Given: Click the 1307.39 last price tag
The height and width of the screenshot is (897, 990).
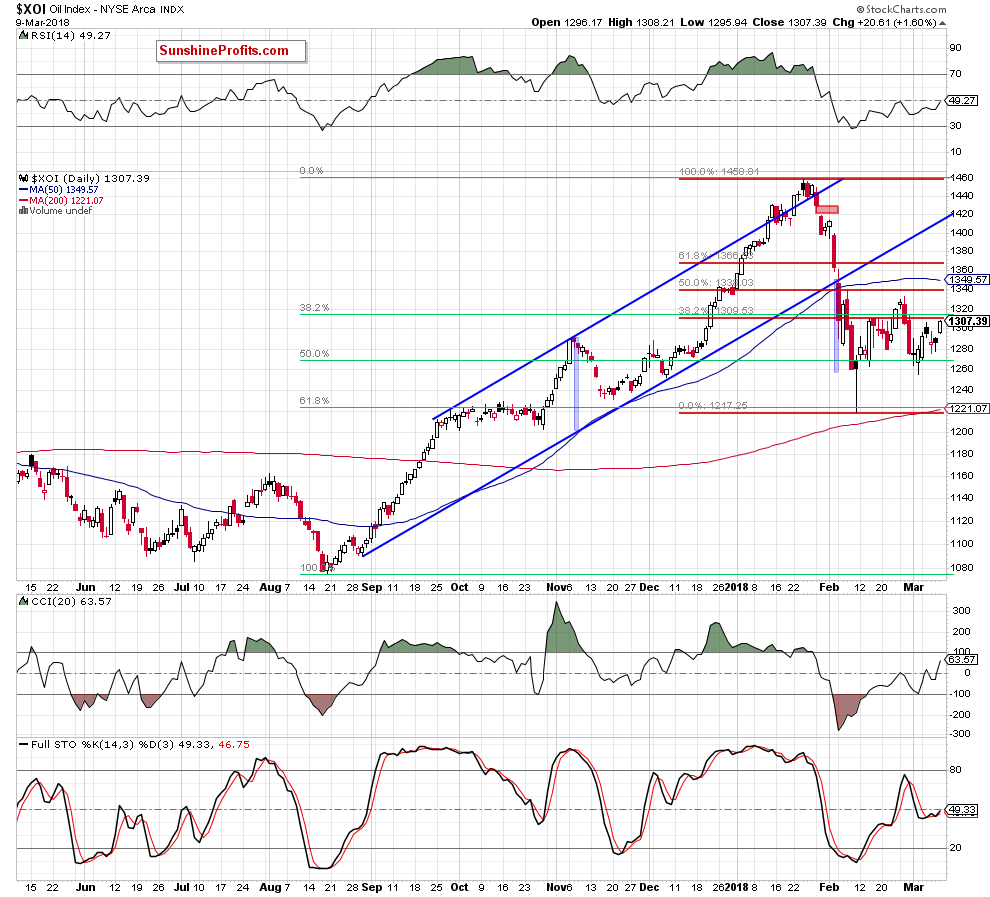Looking at the screenshot, I should click(968, 321).
